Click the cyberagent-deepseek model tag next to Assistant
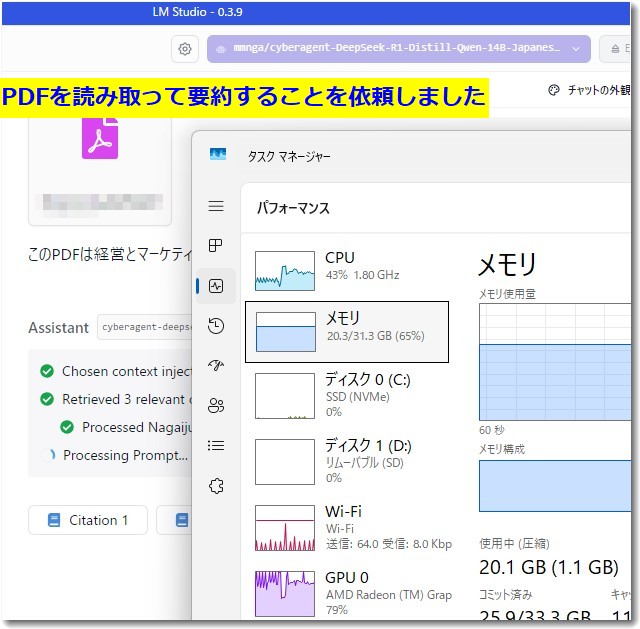Screen dimensions: 640x629 (145, 327)
